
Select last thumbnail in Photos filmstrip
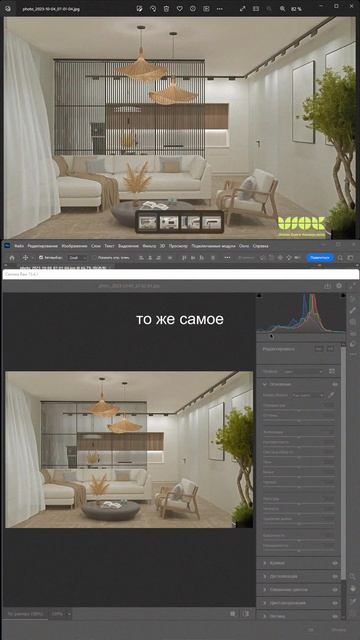(211, 222)
